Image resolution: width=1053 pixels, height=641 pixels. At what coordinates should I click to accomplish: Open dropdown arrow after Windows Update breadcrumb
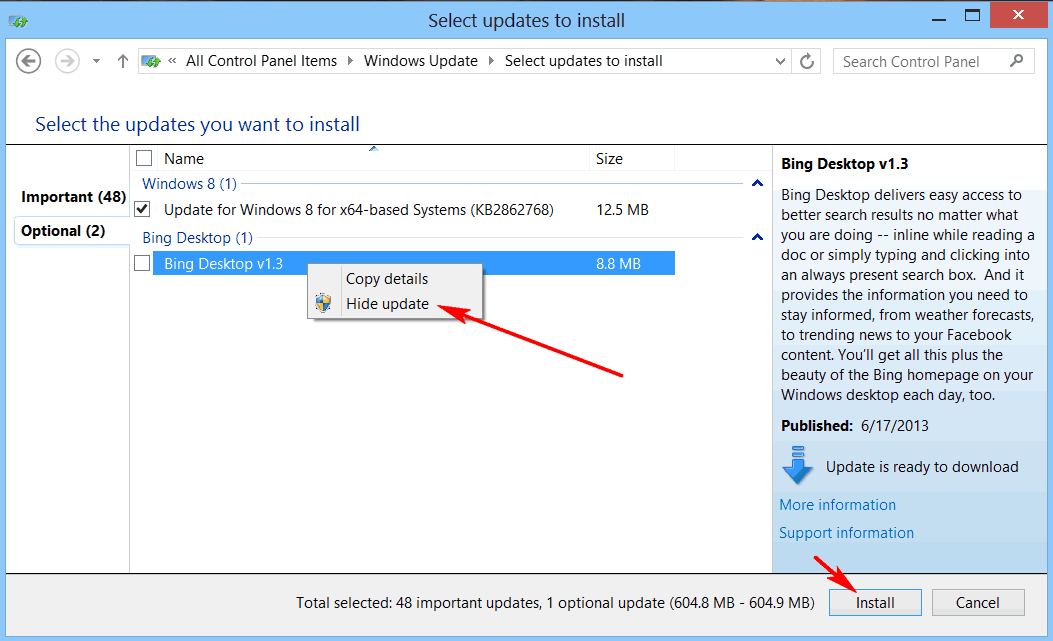pyautogui.click(x=491, y=61)
